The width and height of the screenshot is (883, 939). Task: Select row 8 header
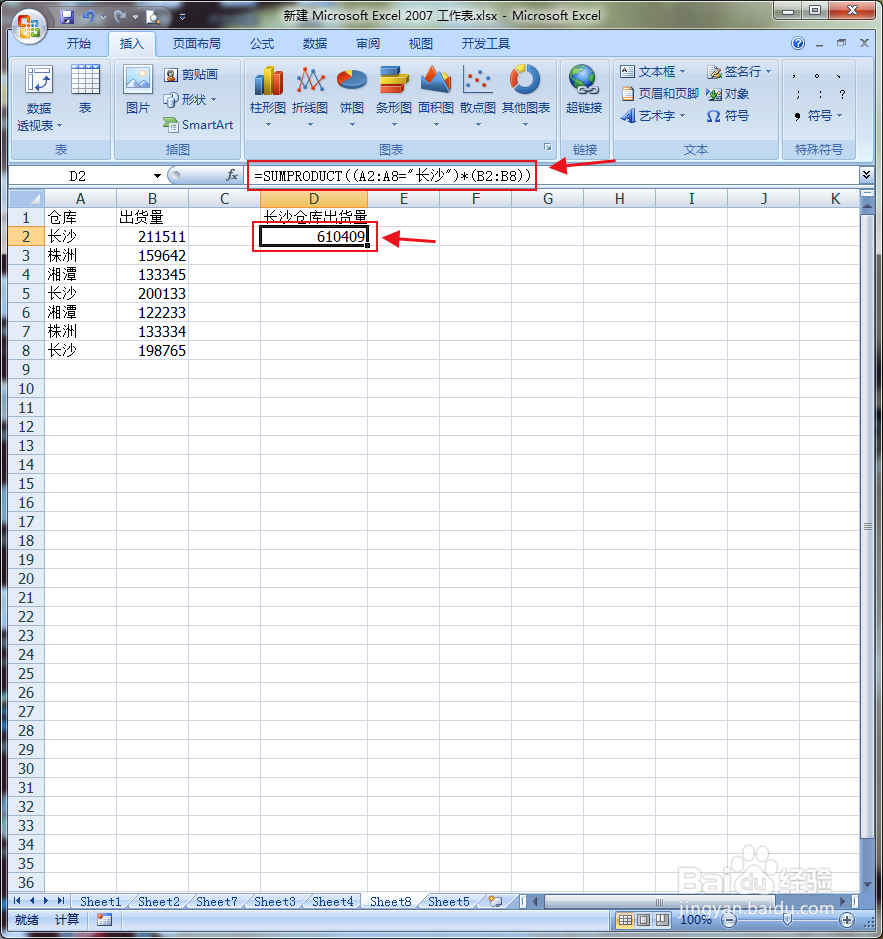click(26, 350)
